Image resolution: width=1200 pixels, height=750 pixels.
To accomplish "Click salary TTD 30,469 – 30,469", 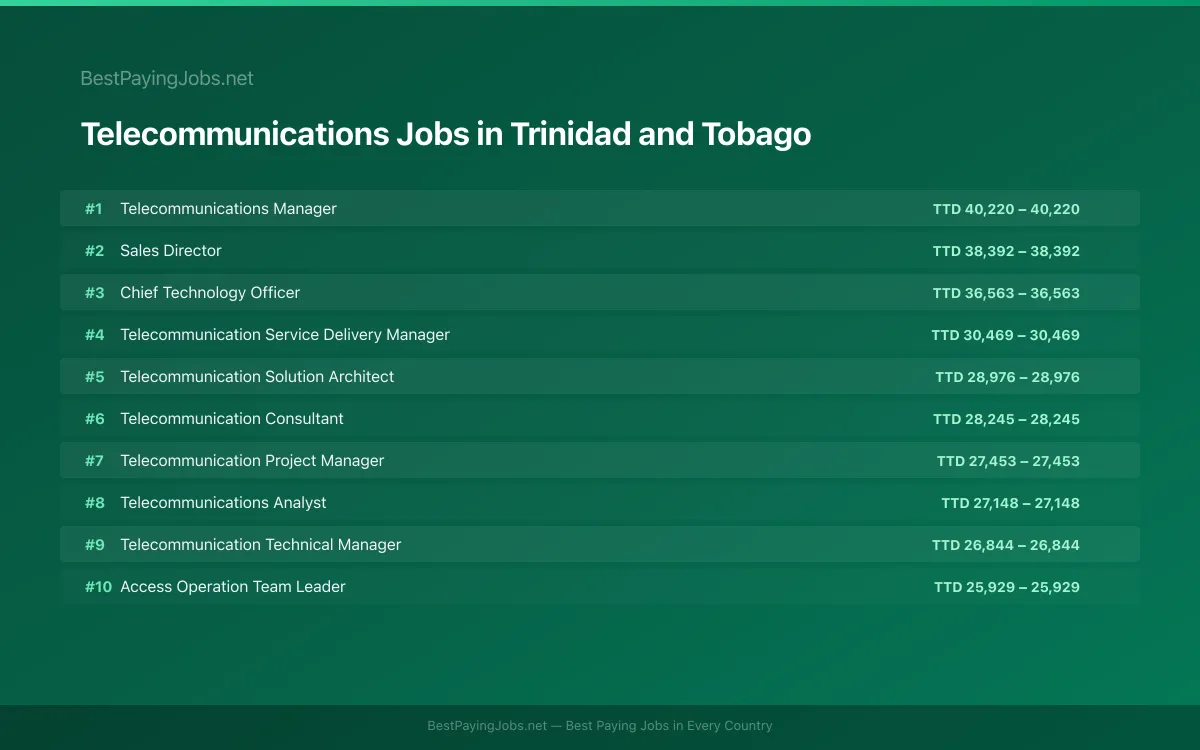I will pyautogui.click(x=1005, y=335).
